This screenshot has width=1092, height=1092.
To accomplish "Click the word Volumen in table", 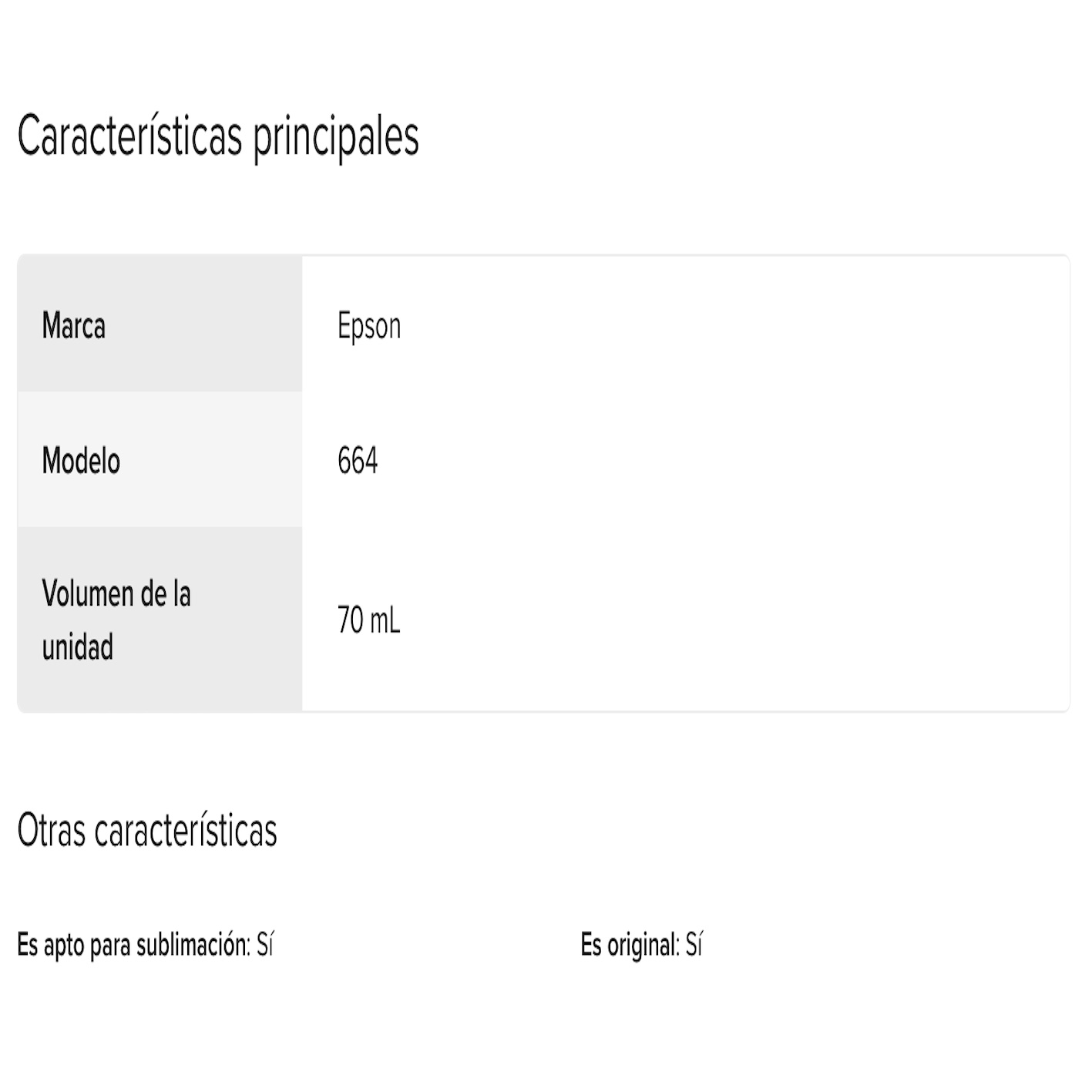I will pyautogui.click(x=87, y=593).
